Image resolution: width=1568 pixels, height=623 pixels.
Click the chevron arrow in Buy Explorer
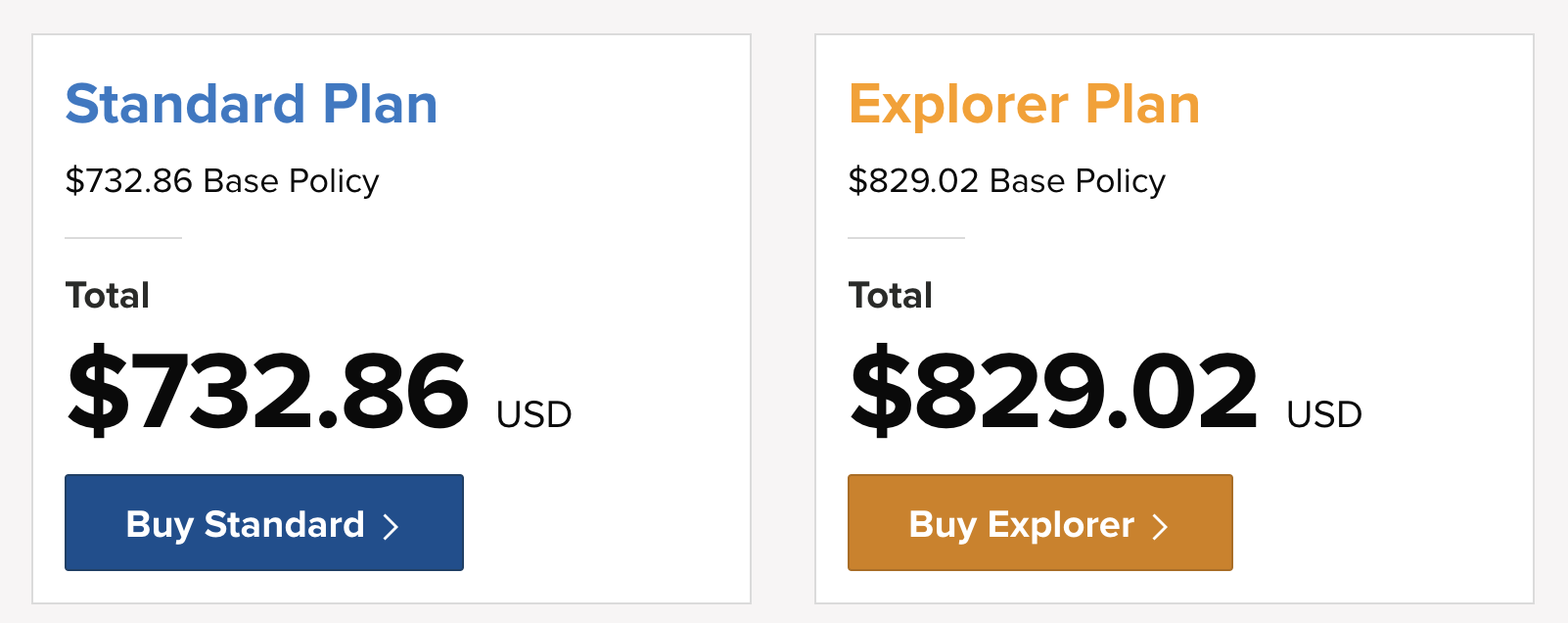point(1160,527)
